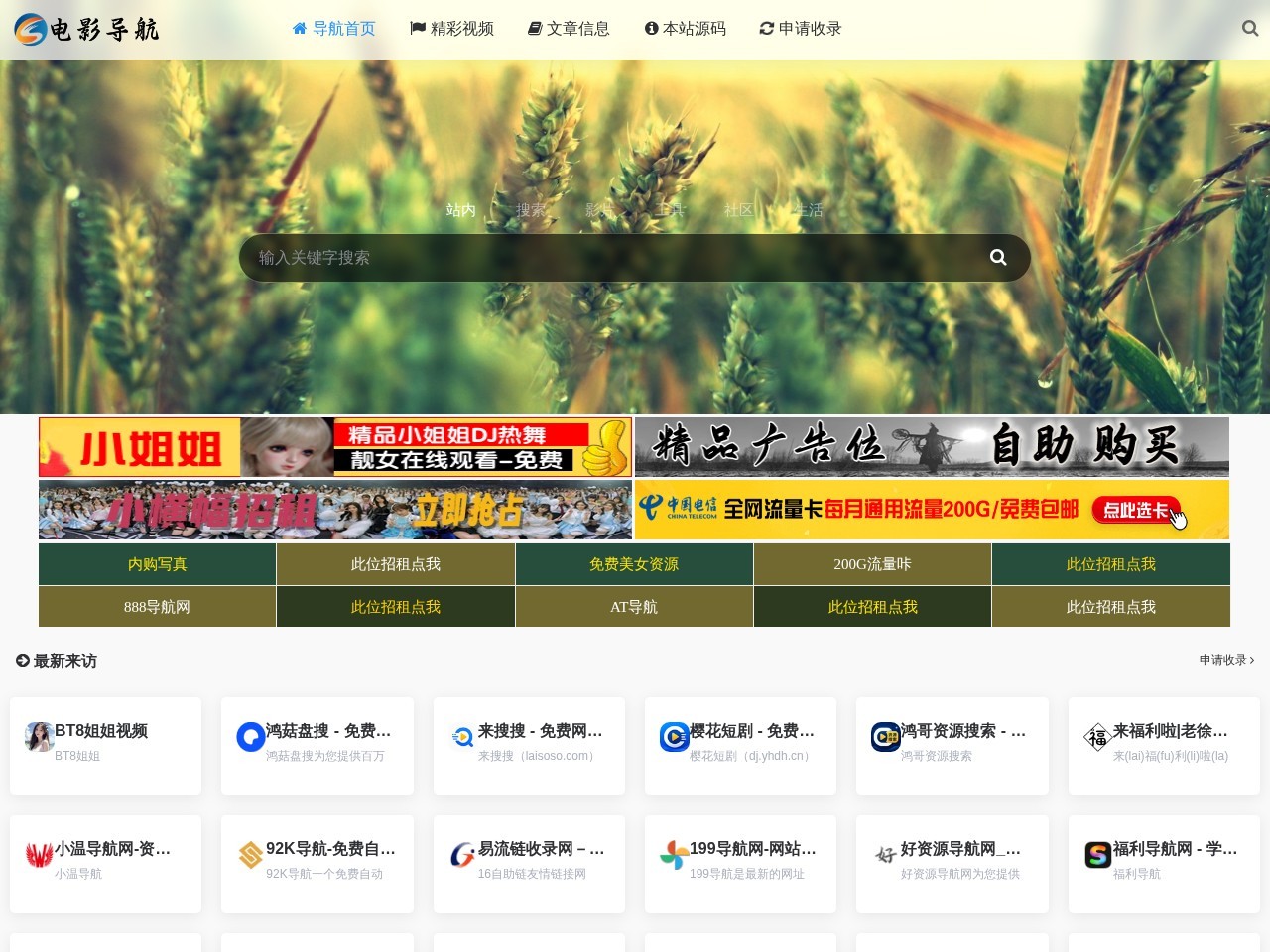Image resolution: width=1270 pixels, height=952 pixels.
Task: Click the arrow icon beside 最新来访
Action: coord(23,661)
